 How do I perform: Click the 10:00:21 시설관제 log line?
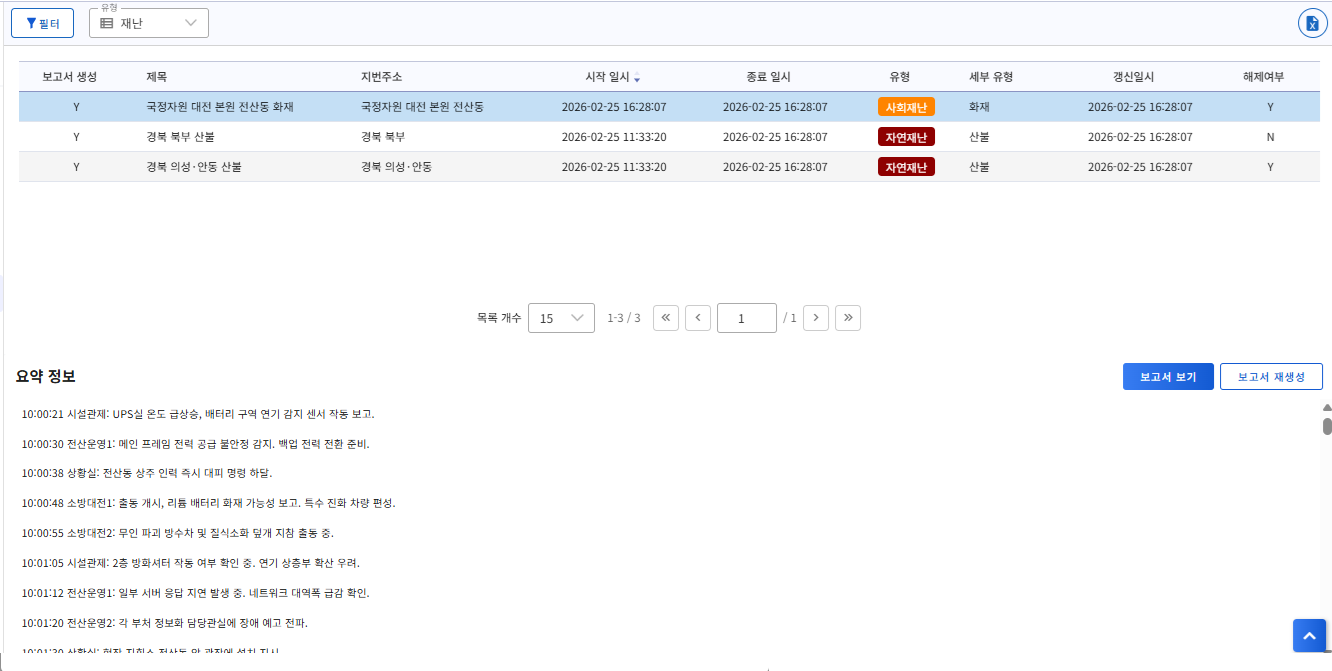pos(198,413)
